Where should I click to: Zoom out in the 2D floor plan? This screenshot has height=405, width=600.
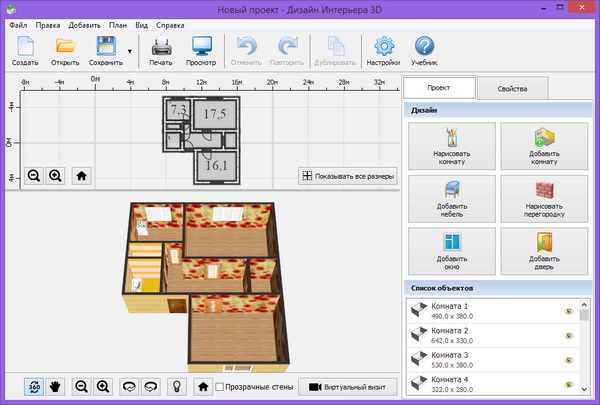(x=34, y=175)
